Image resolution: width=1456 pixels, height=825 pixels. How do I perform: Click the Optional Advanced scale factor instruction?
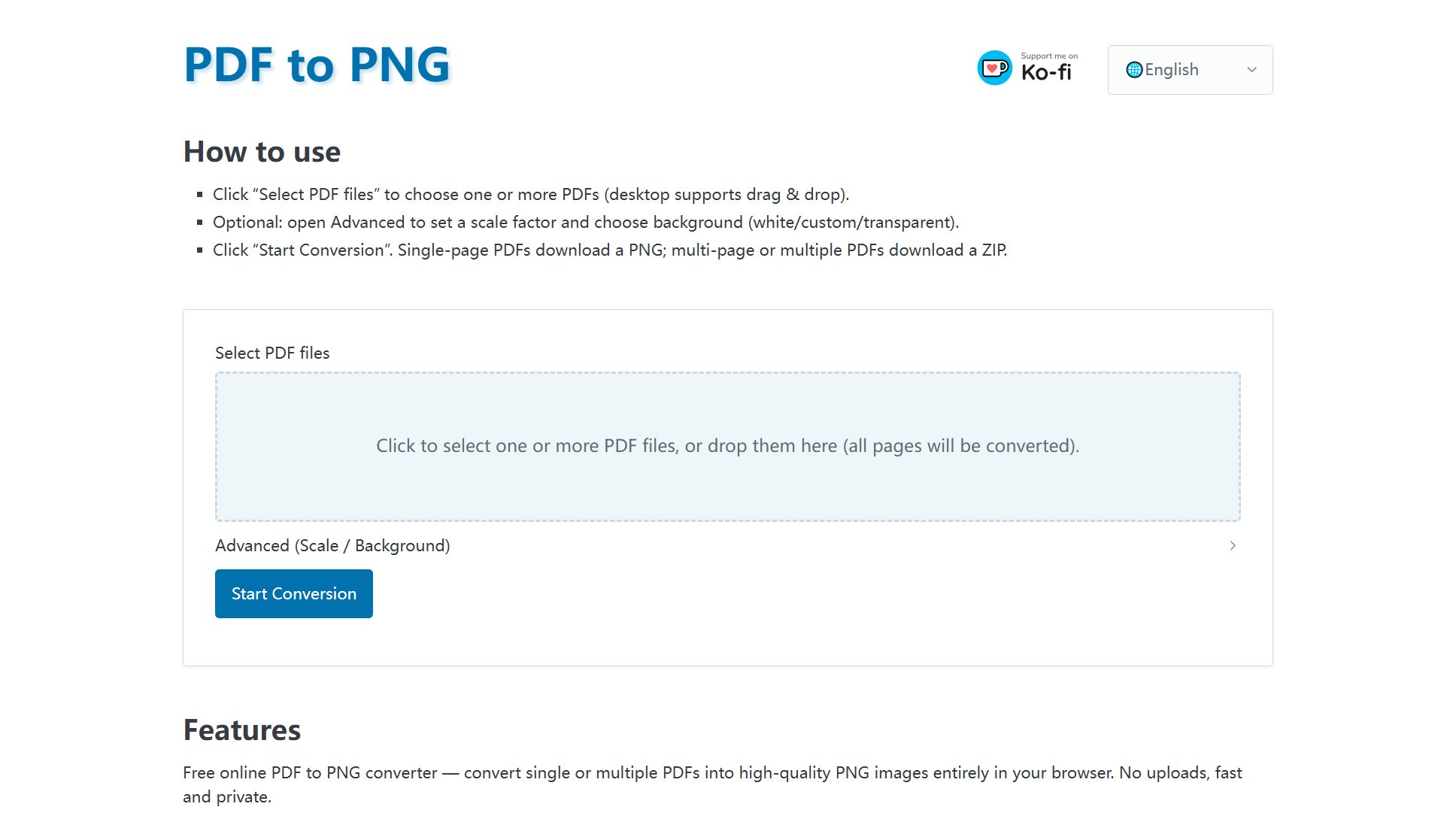[585, 223]
